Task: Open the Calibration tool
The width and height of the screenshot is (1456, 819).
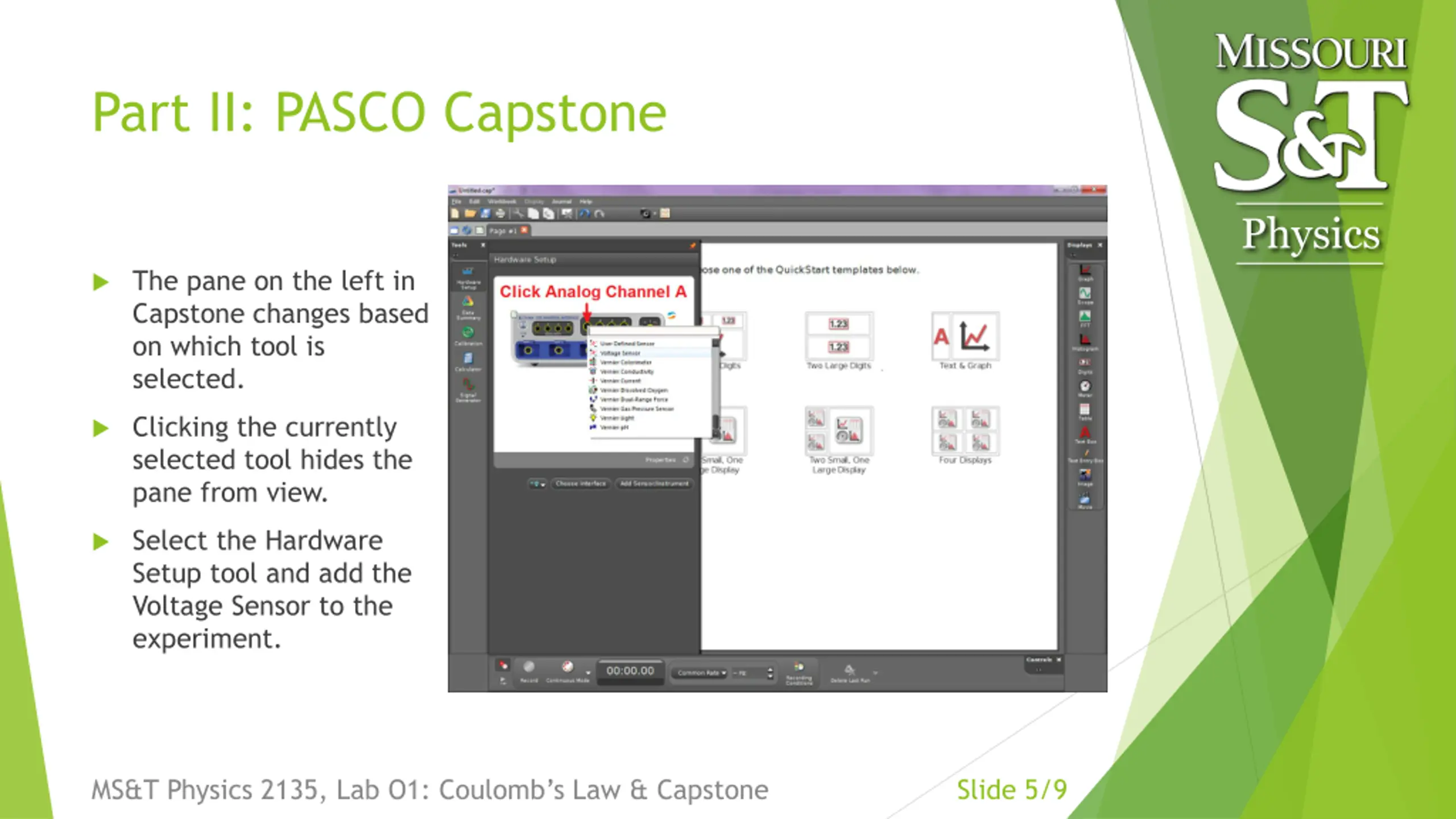Action: (468, 336)
